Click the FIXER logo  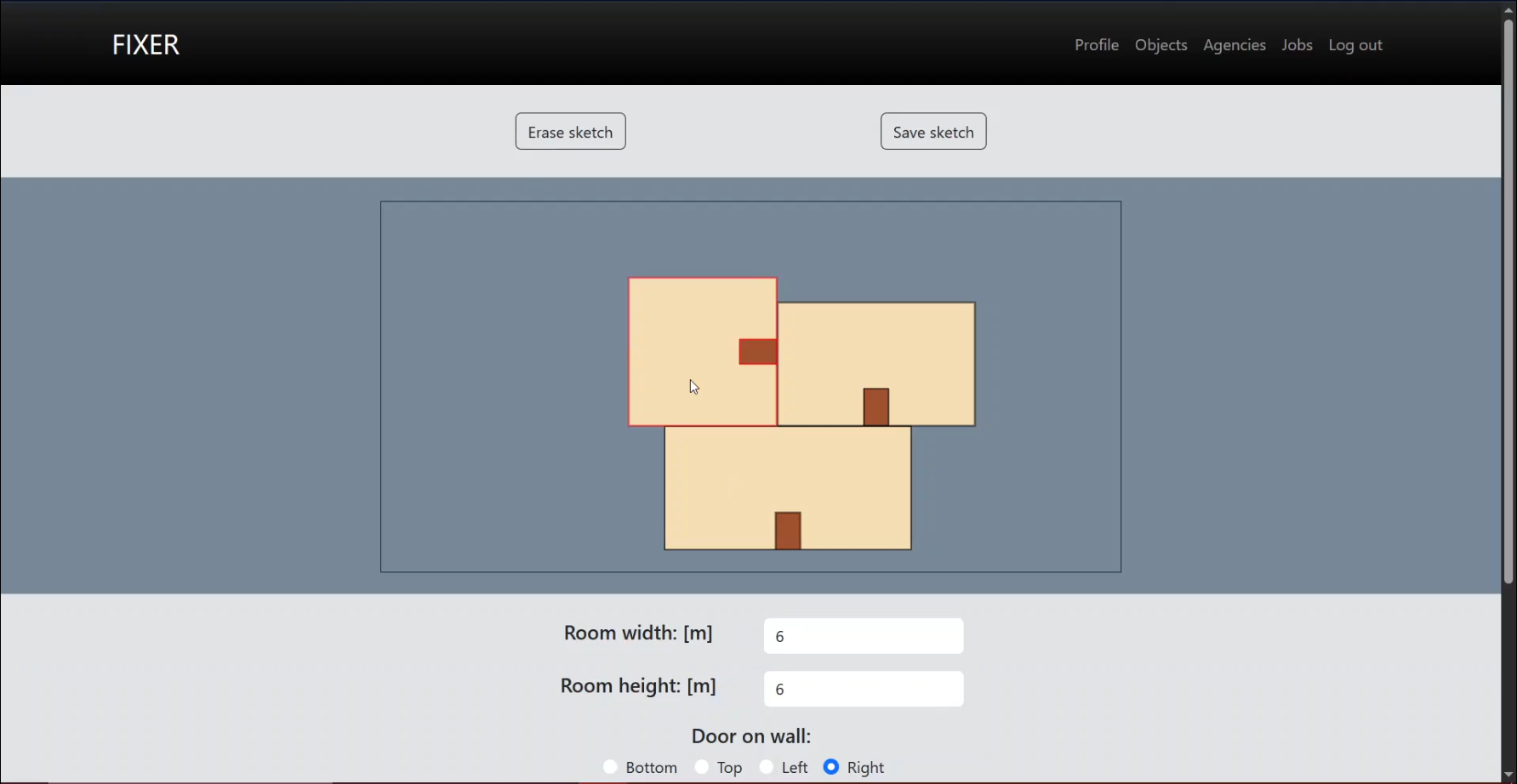(145, 44)
